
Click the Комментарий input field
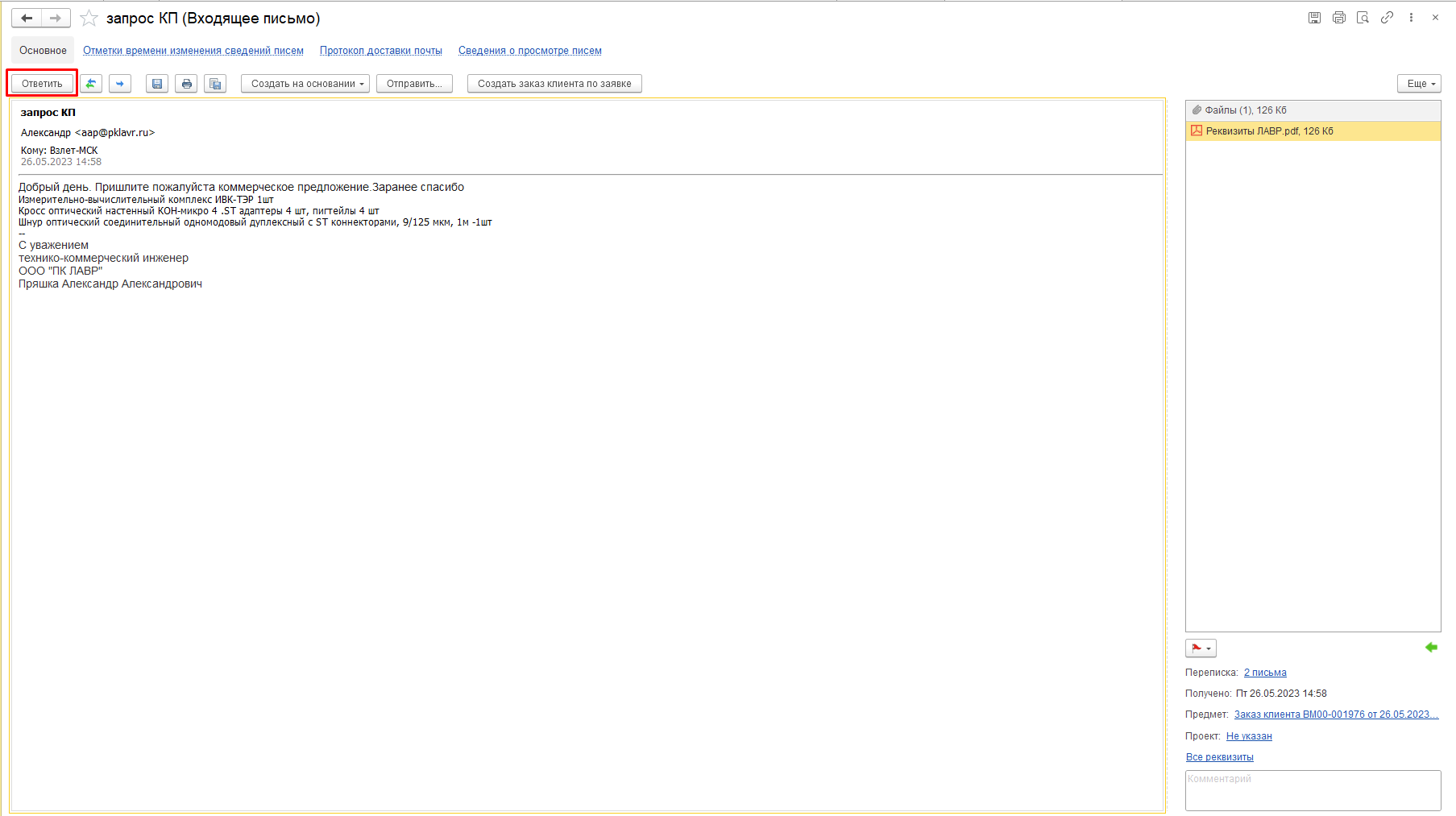tap(1313, 790)
